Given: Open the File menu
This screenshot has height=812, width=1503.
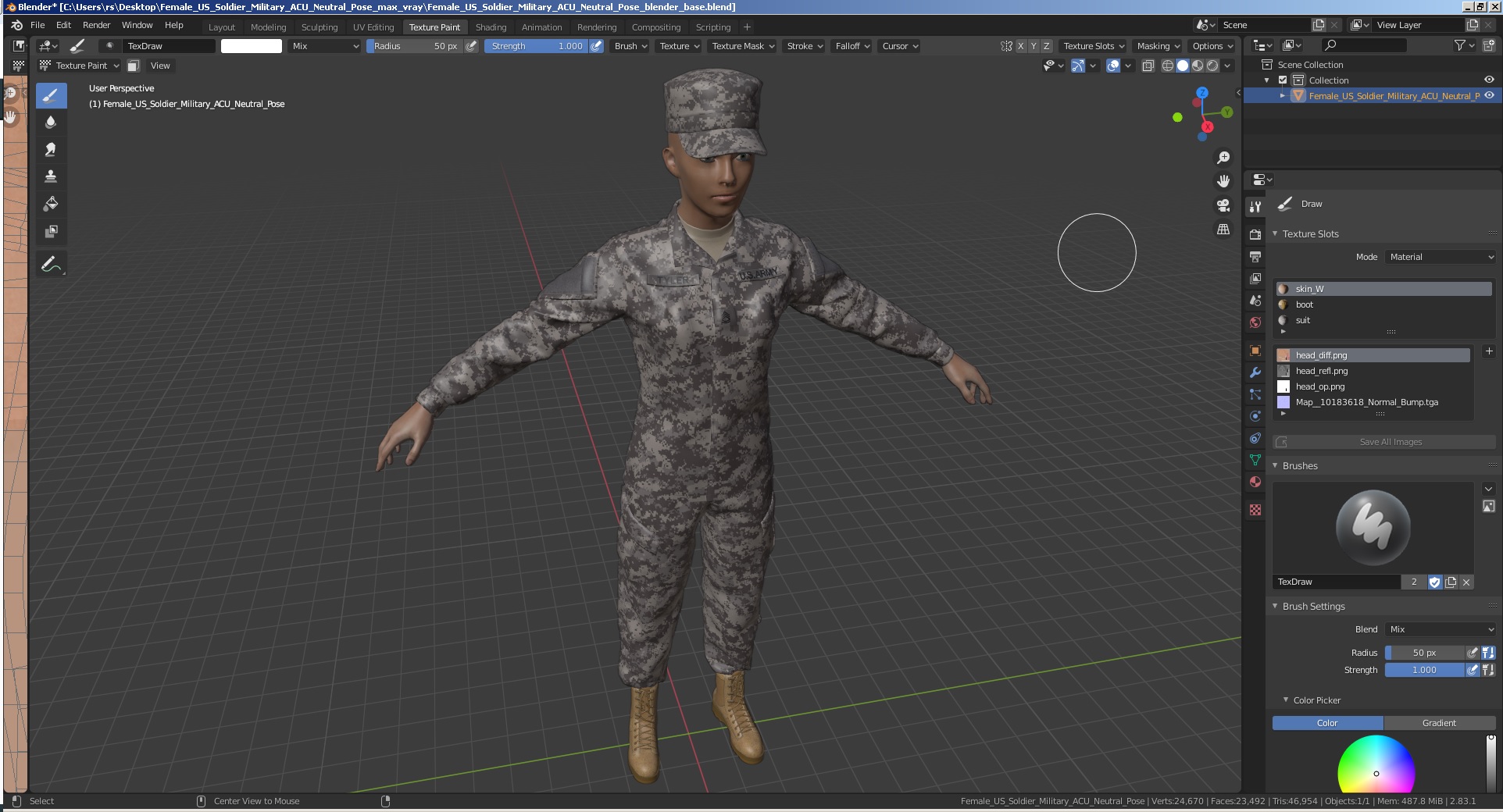Looking at the screenshot, I should tap(37, 25).
